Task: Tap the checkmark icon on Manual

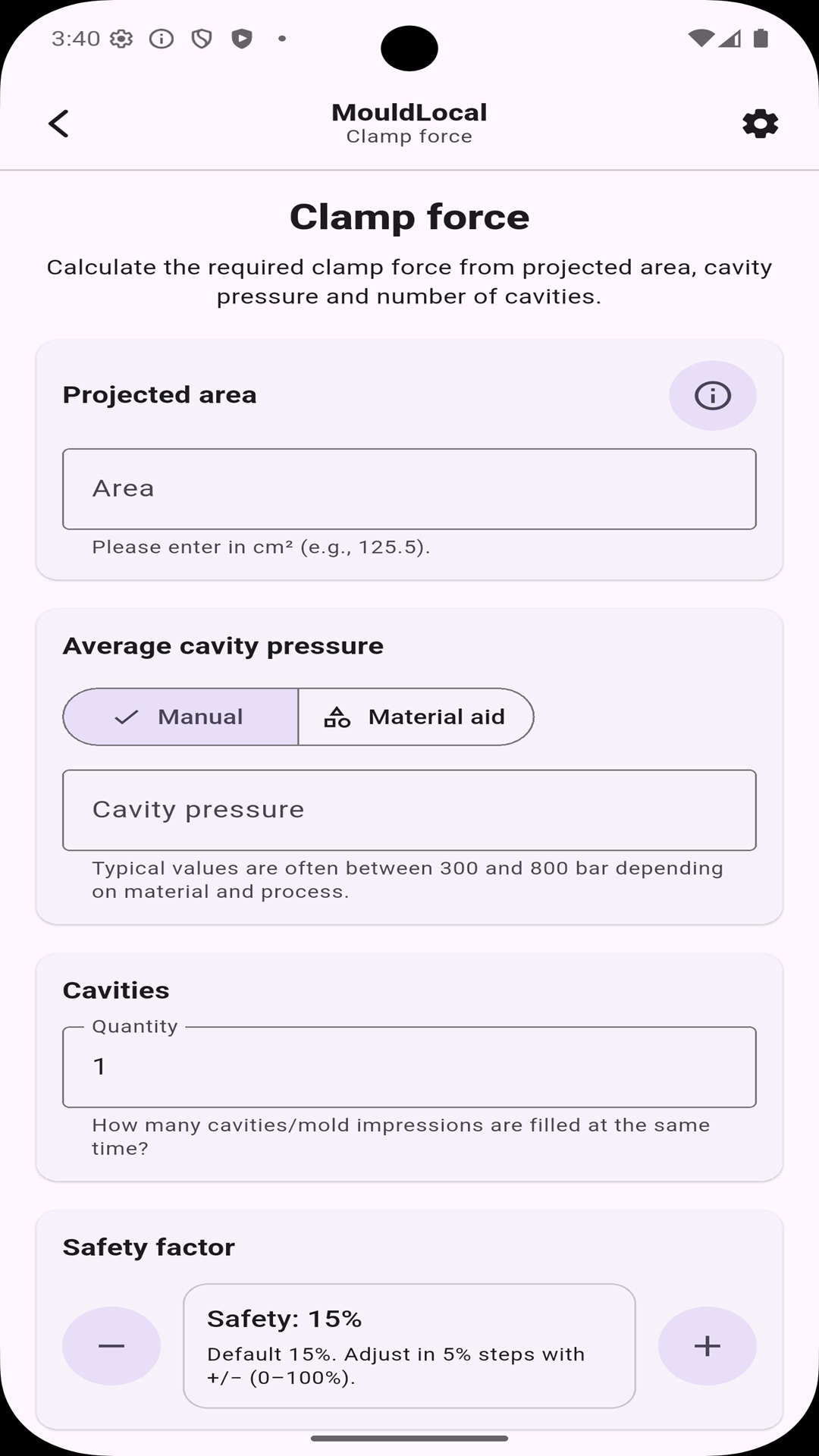Action: point(127,717)
